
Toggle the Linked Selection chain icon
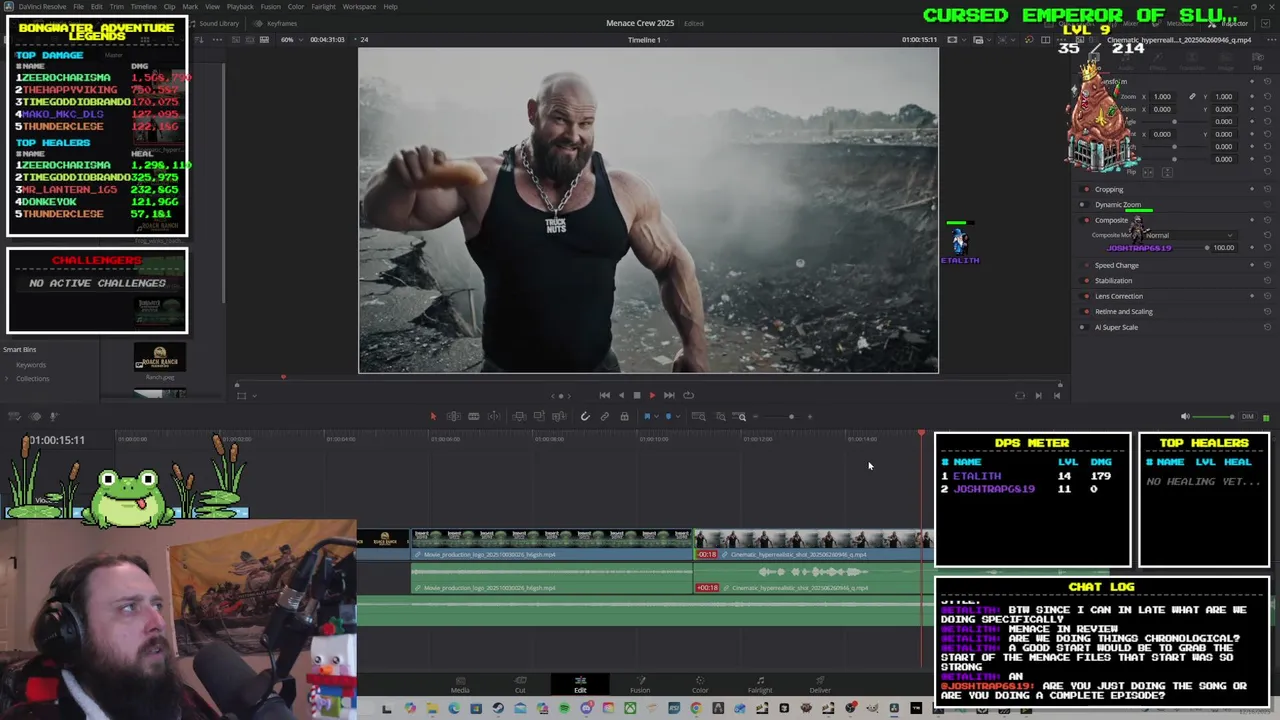[x=605, y=416]
